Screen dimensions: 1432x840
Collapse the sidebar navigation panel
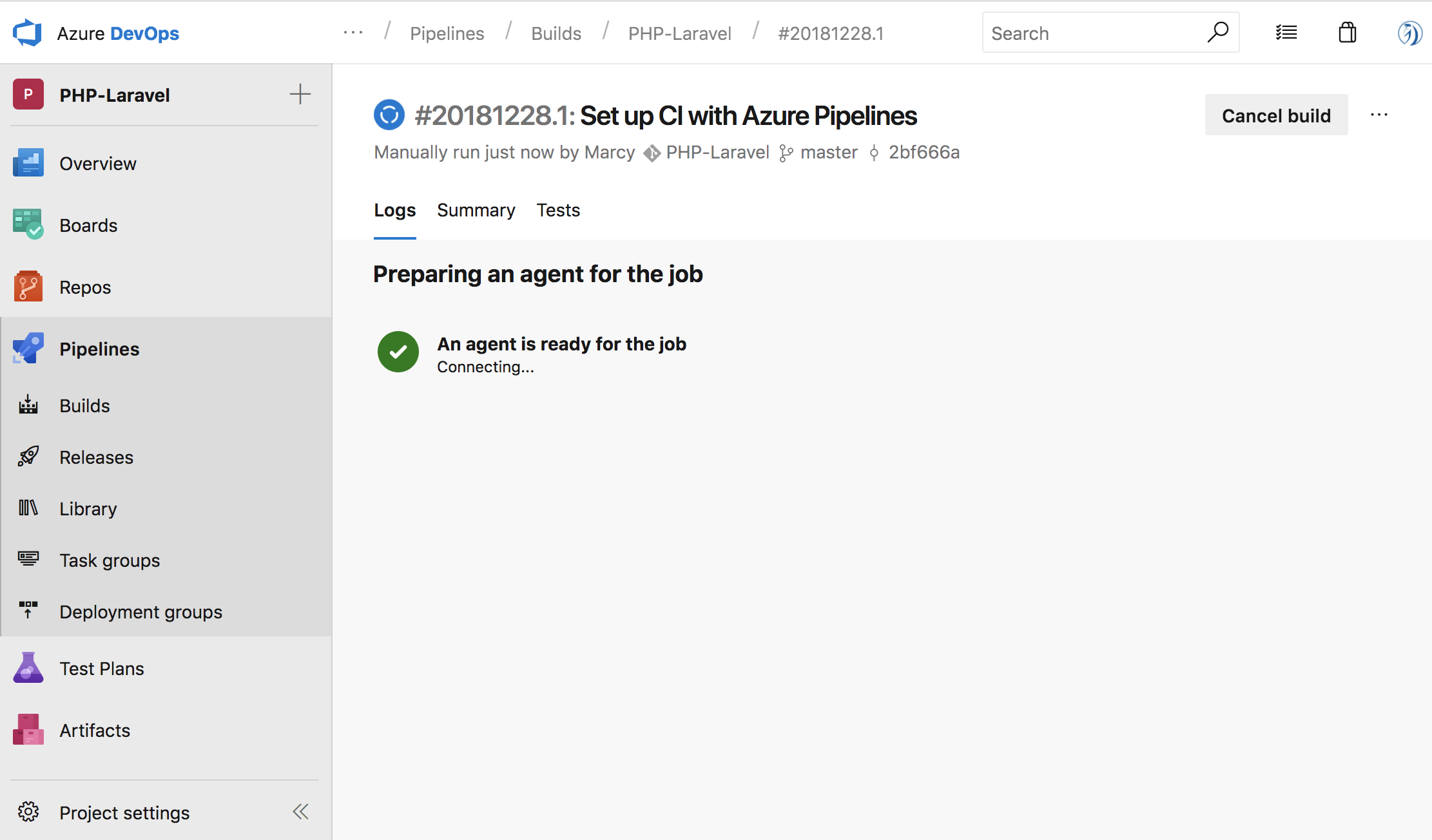click(x=301, y=811)
